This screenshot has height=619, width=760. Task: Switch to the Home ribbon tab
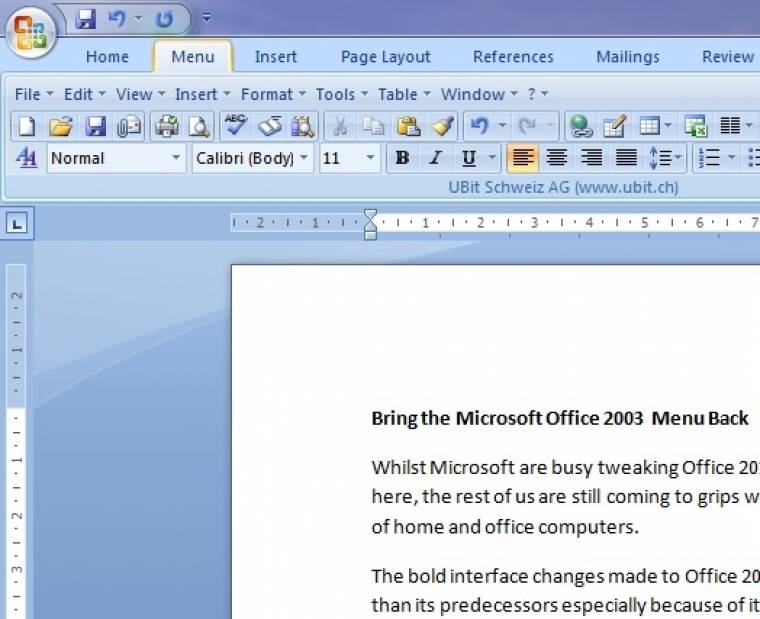coord(107,57)
